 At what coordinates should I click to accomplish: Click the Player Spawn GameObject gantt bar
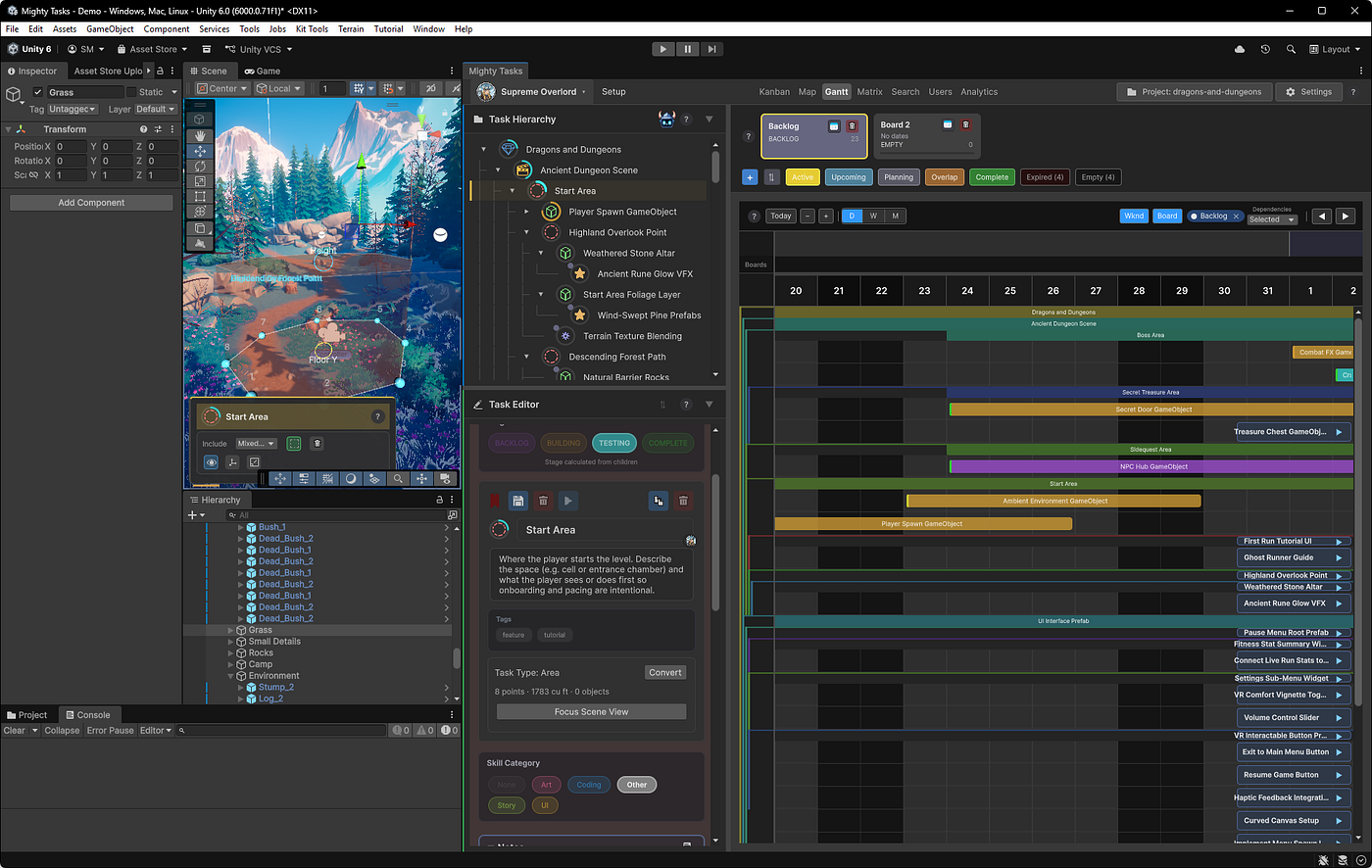[x=923, y=524]
